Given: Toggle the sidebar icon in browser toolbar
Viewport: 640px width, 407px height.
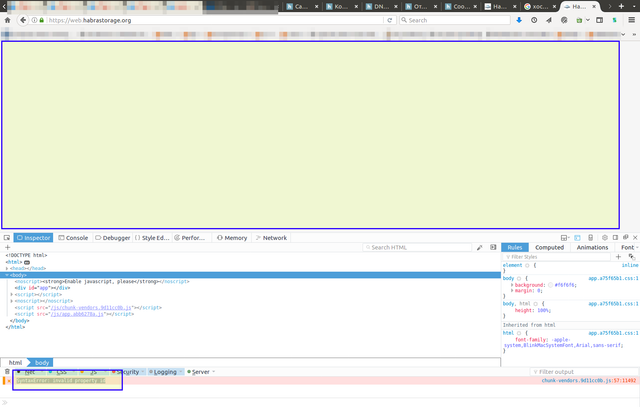Looking at the screenshot, I should [x=599, y=20].
